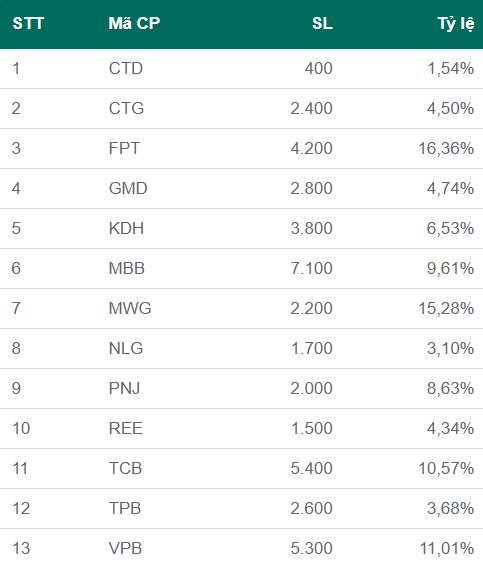Click the STT column header

28,24
